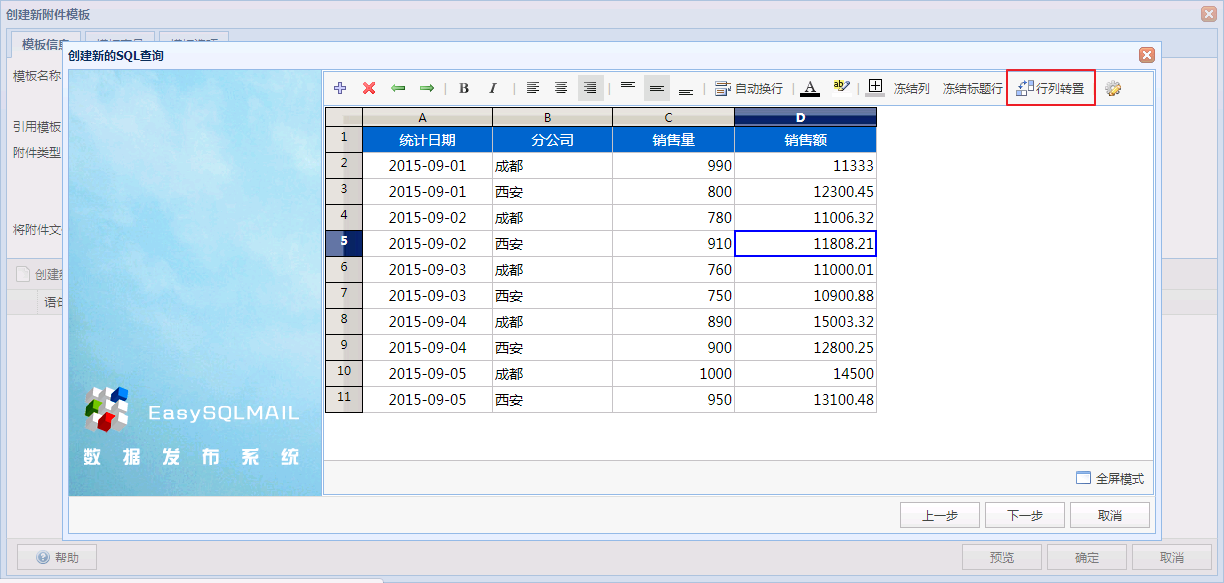
Task: Click the blue plus add icon
Action: [x=340, y=88]
